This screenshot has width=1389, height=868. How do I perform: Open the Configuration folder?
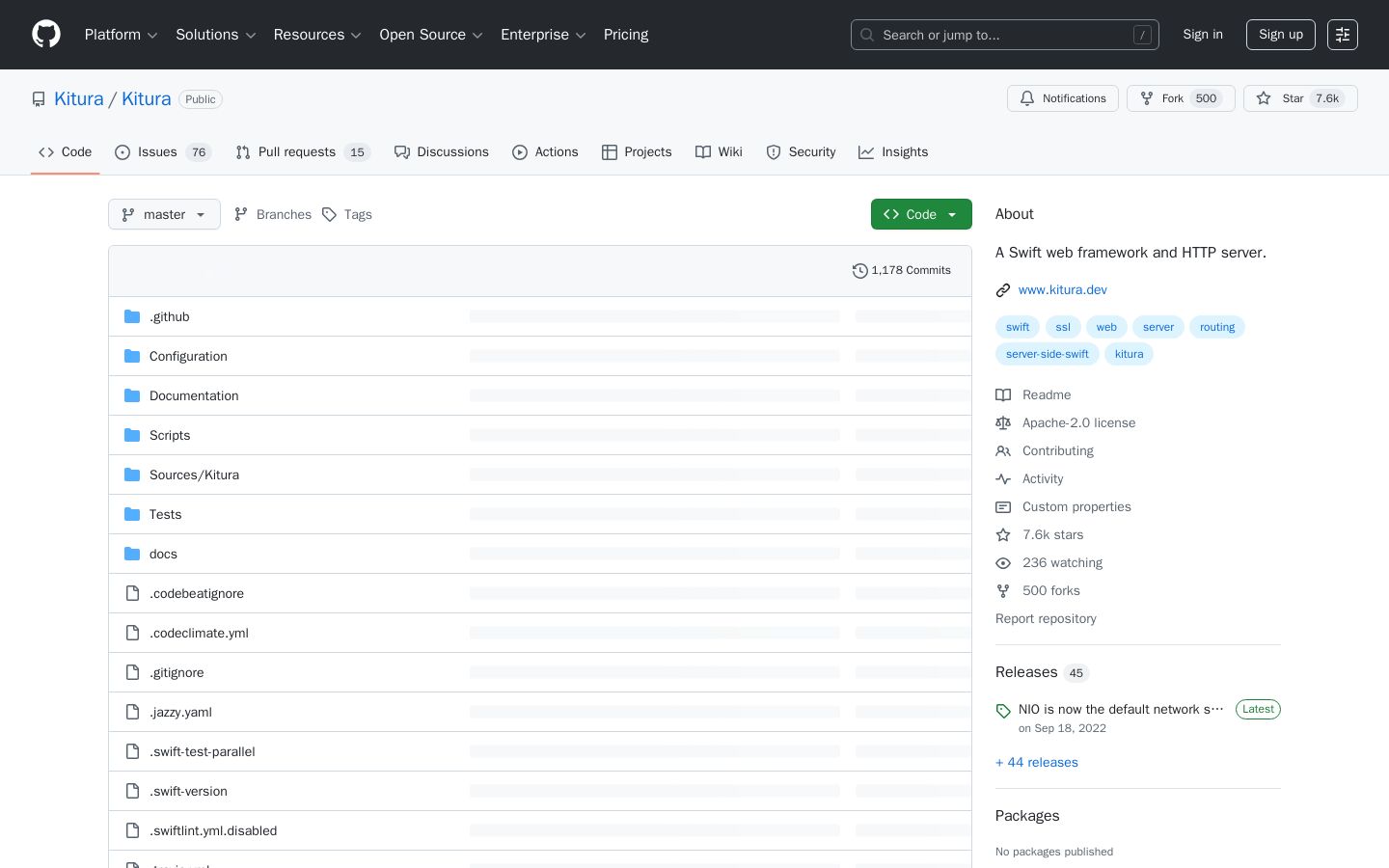(188, 356)
